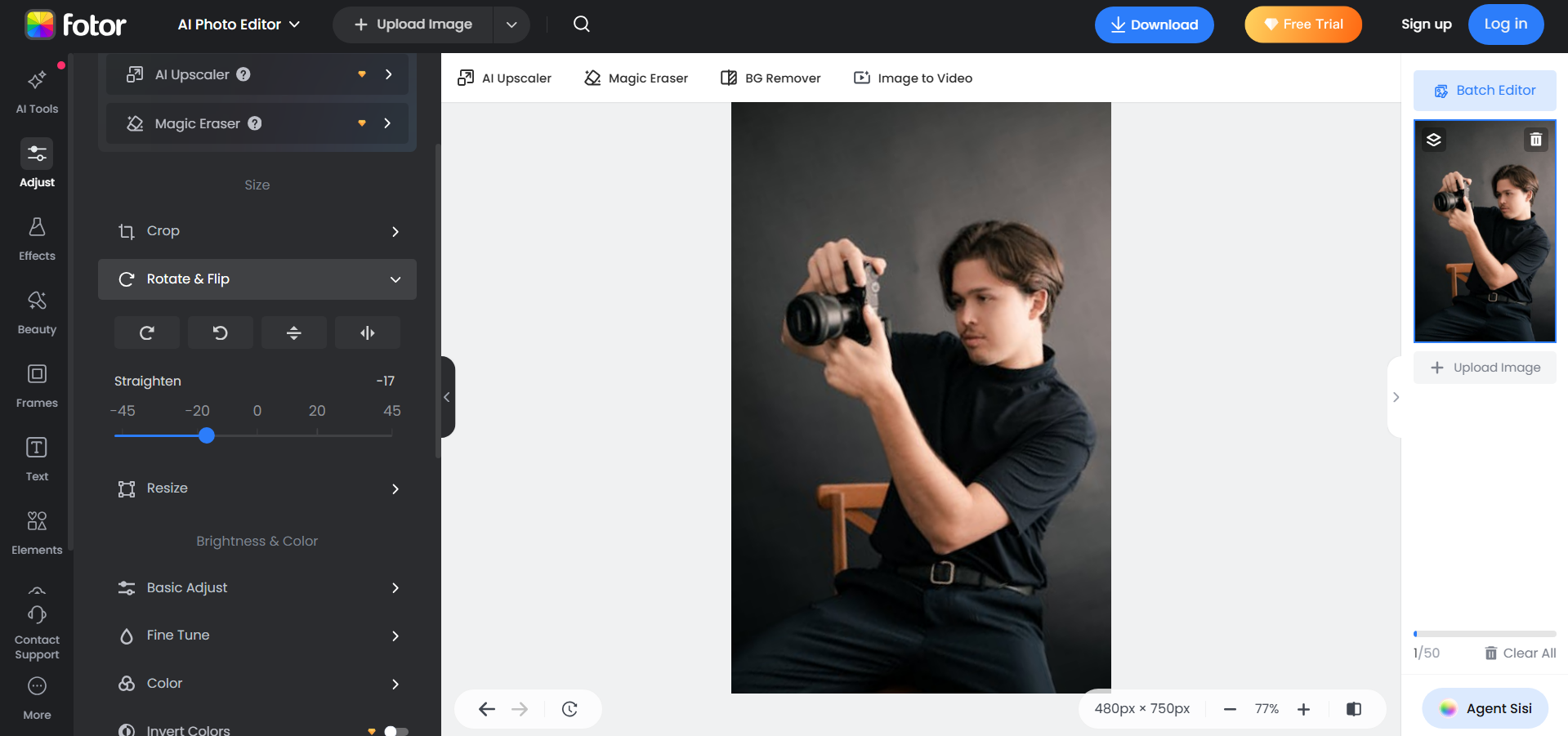Viewport: 1568px width, 736px height.
Task: Open the Magic Eraser top toolbar tool
Action: (637, 78)
